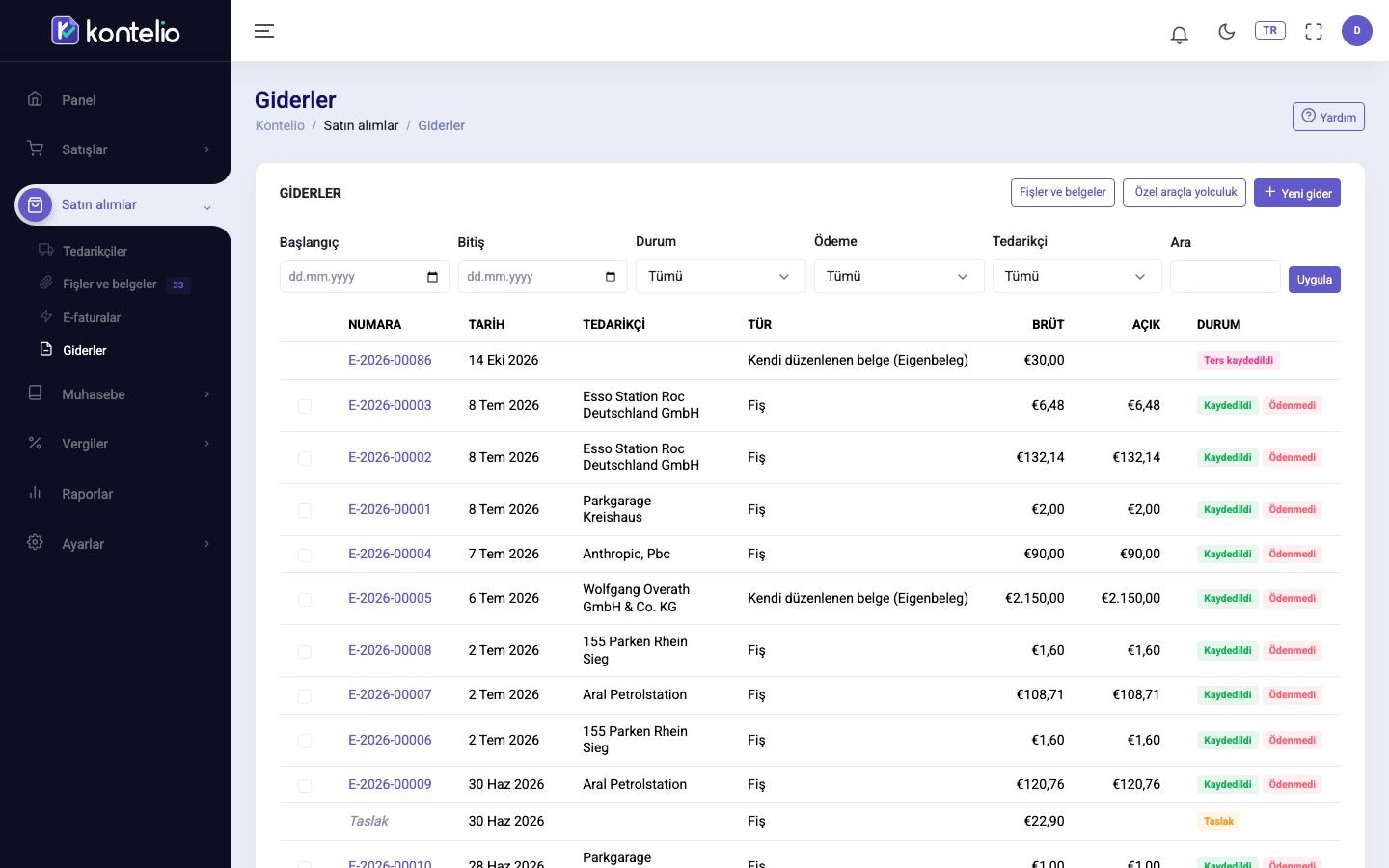
Task: Collapse the Satın alımlar submenu chevron
Action: point(206,207)
